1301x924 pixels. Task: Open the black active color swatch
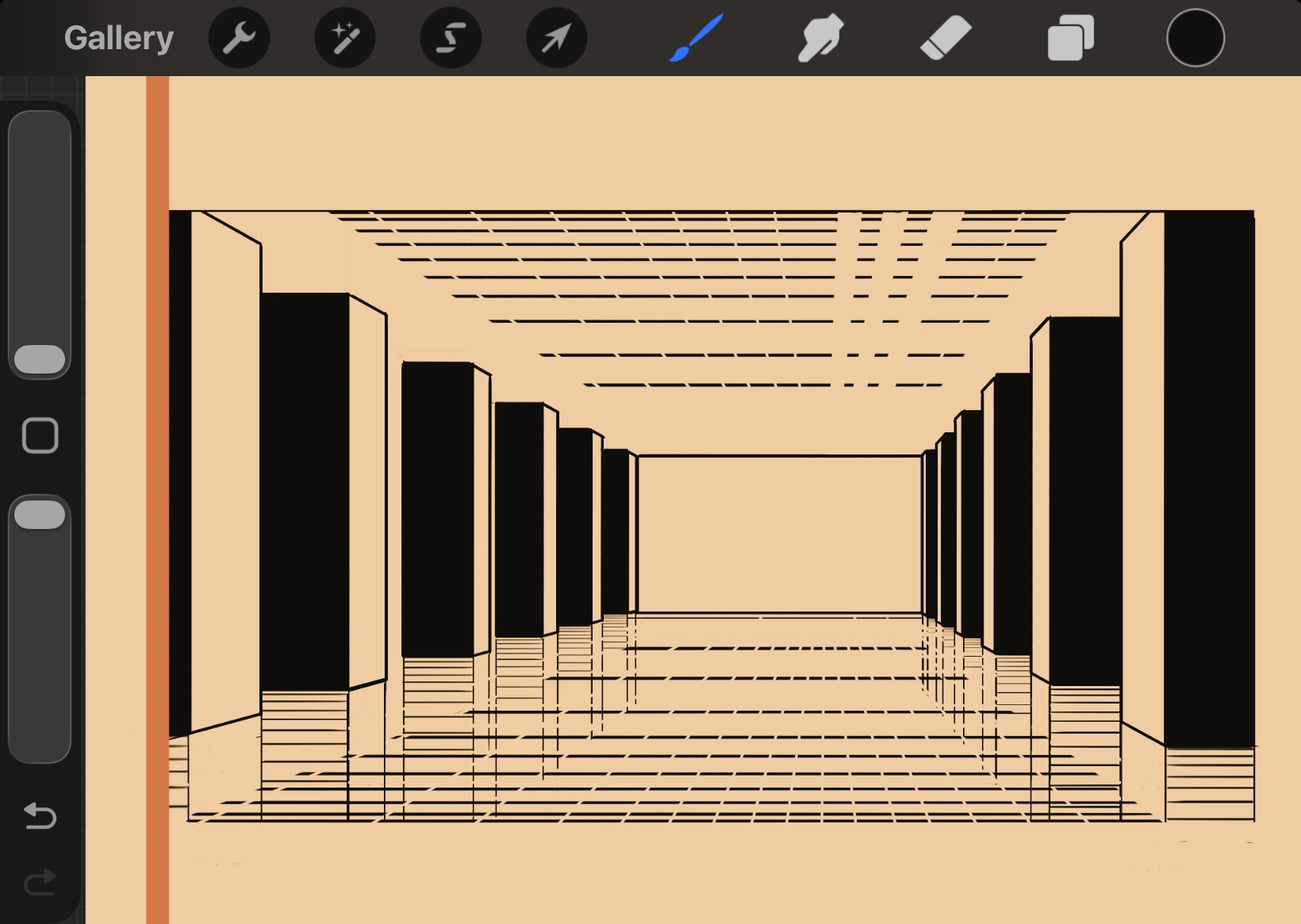point(1195,38)
